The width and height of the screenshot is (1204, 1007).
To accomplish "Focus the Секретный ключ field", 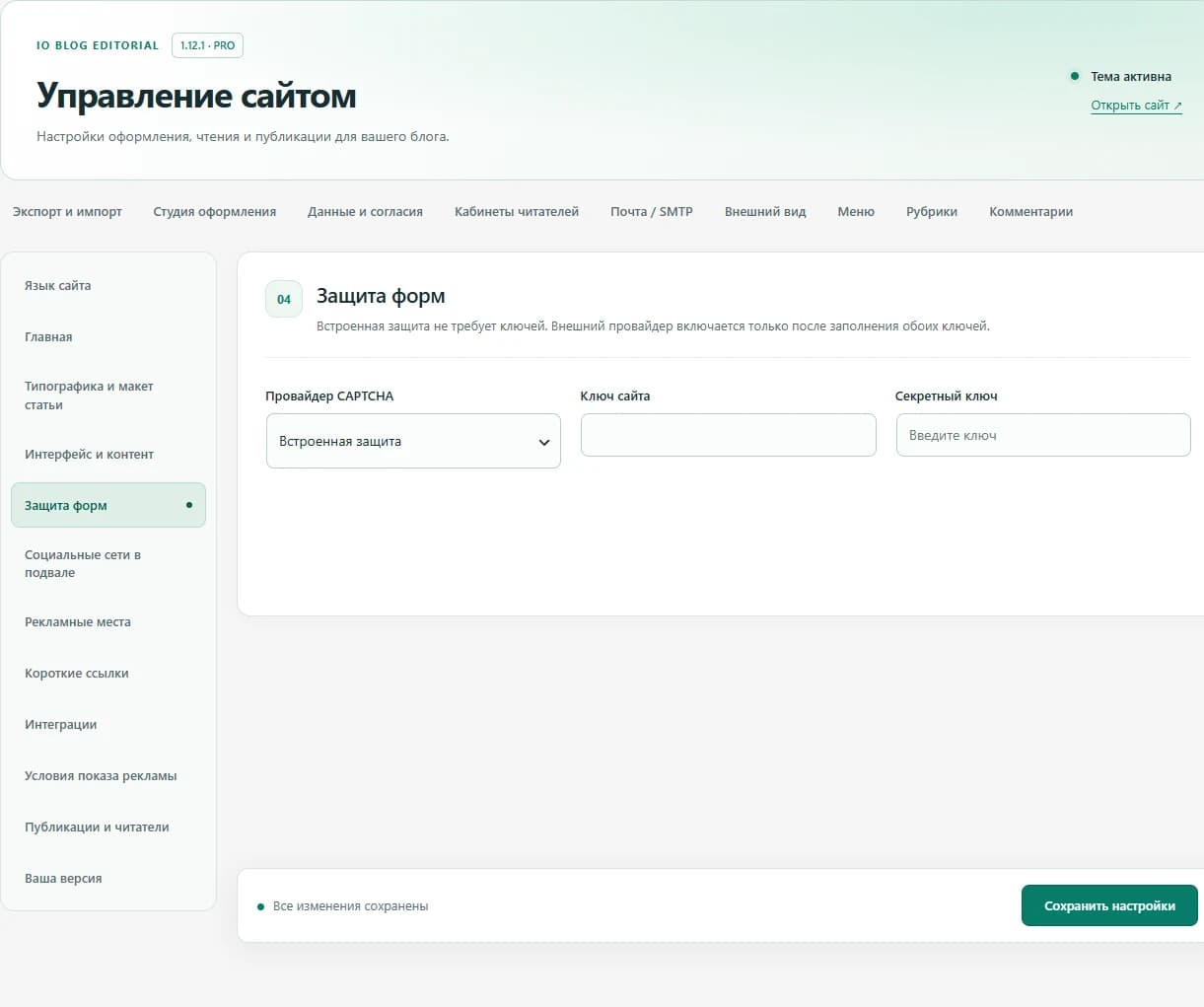I will (1043, 435).
